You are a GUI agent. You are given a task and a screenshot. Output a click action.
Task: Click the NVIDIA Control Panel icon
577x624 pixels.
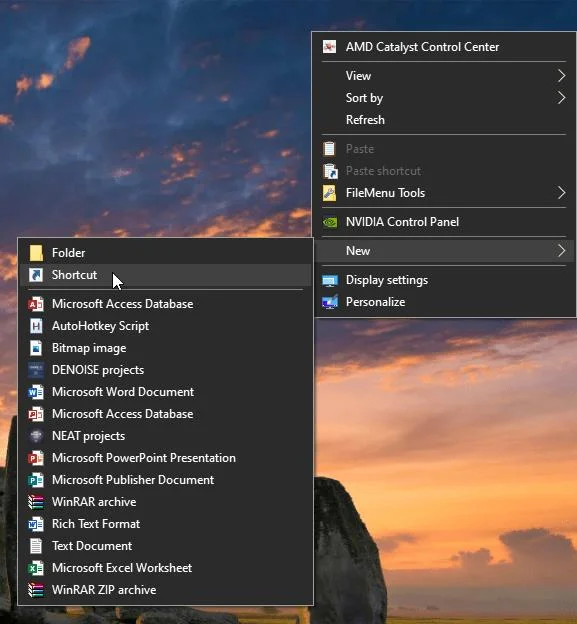(x=329, y=222)
